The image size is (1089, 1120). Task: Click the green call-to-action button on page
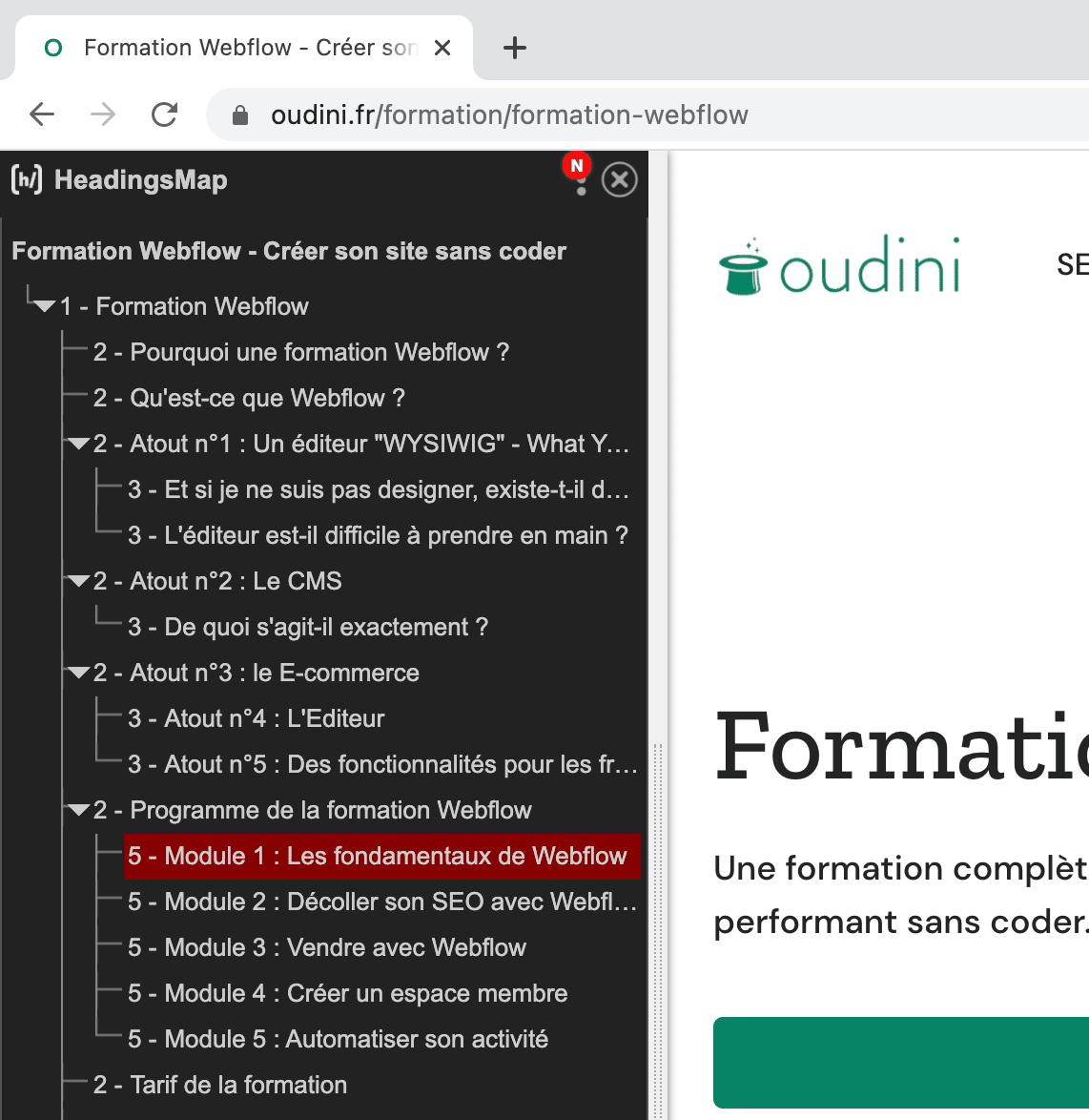pyautogui.click(x=901, y=1062)
